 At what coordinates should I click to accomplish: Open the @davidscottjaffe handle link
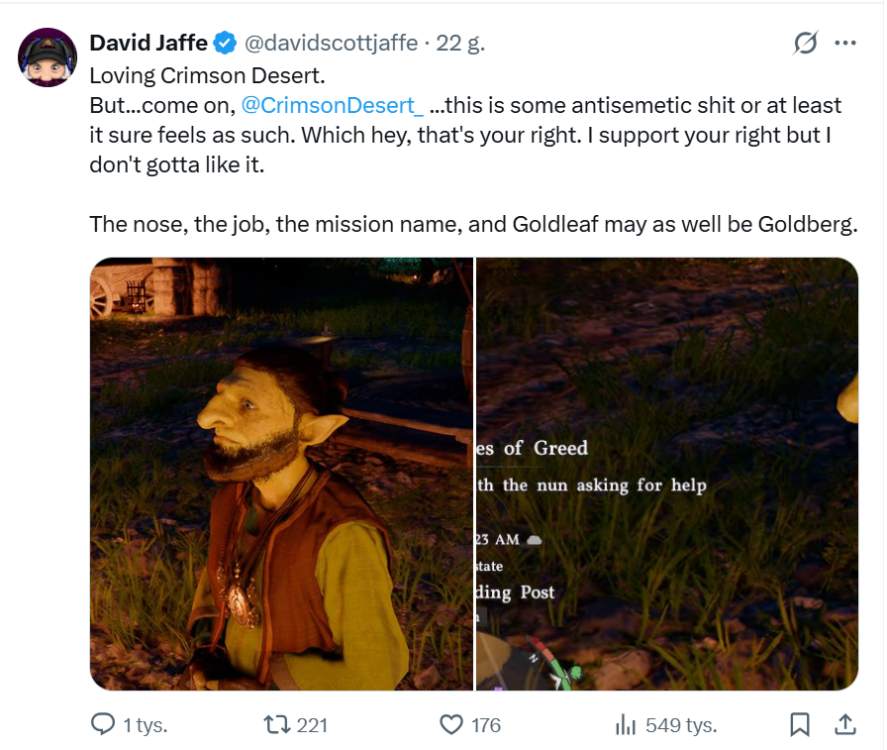[330, 43]
